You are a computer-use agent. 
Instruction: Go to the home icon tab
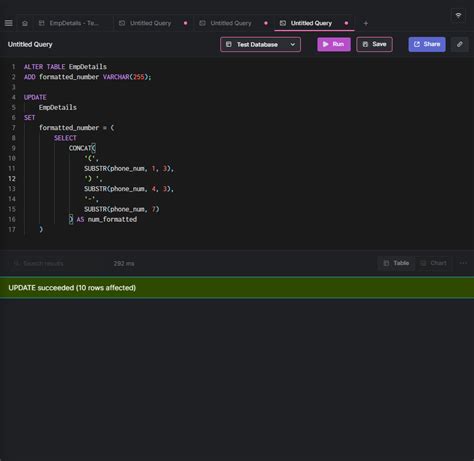[25, 23]
